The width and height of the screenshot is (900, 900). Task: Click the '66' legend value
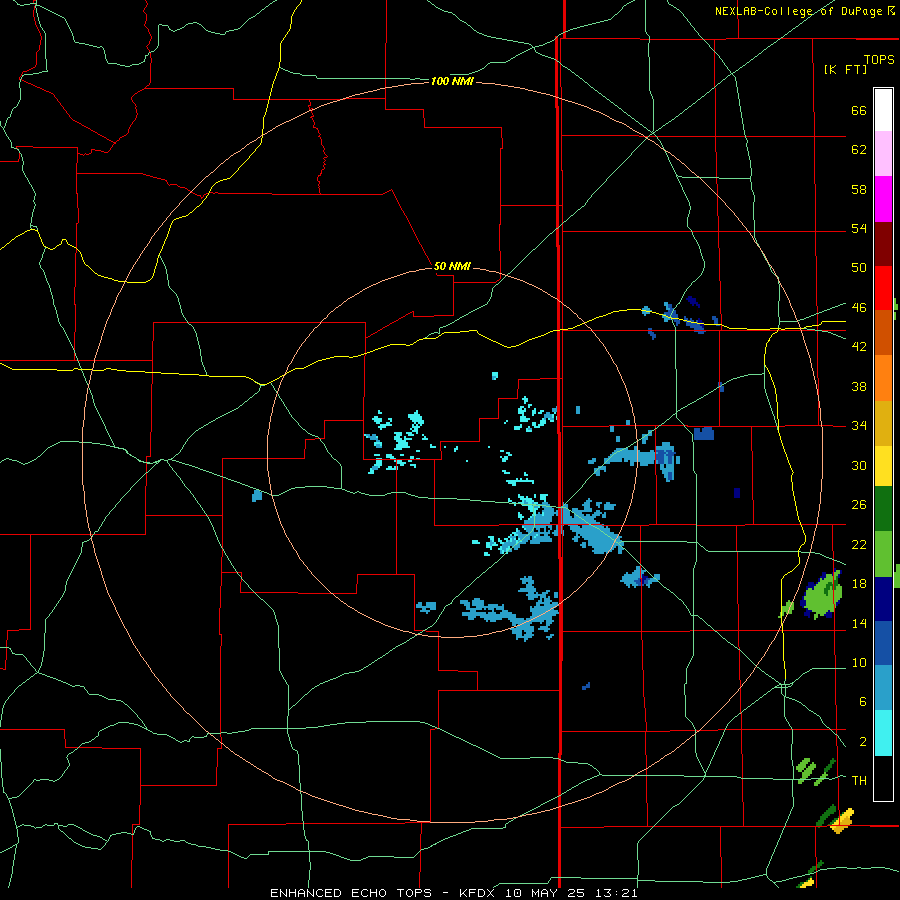859,110
